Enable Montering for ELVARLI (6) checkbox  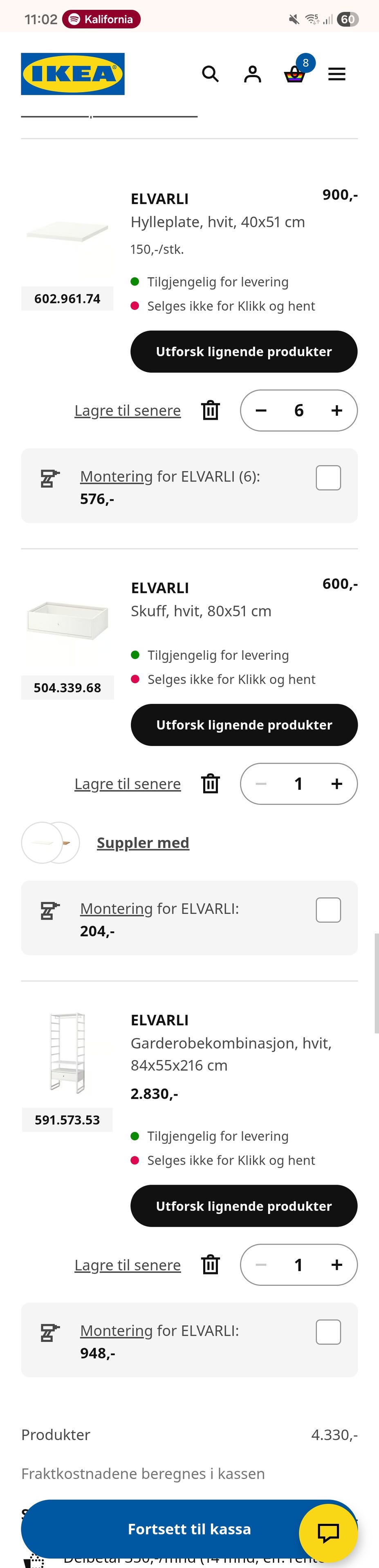[x=328, y=478]
